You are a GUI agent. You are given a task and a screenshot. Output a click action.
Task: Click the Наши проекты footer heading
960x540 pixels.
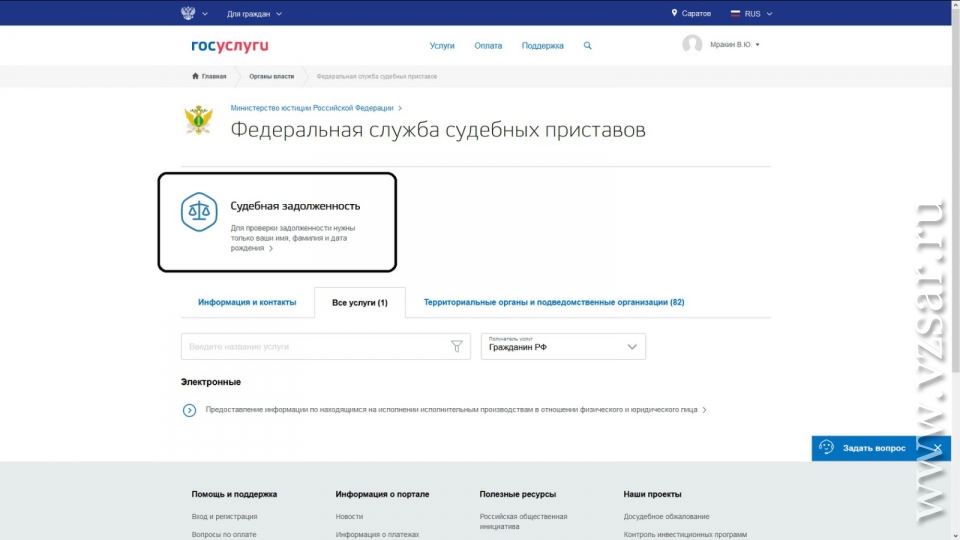pos(652,494)
